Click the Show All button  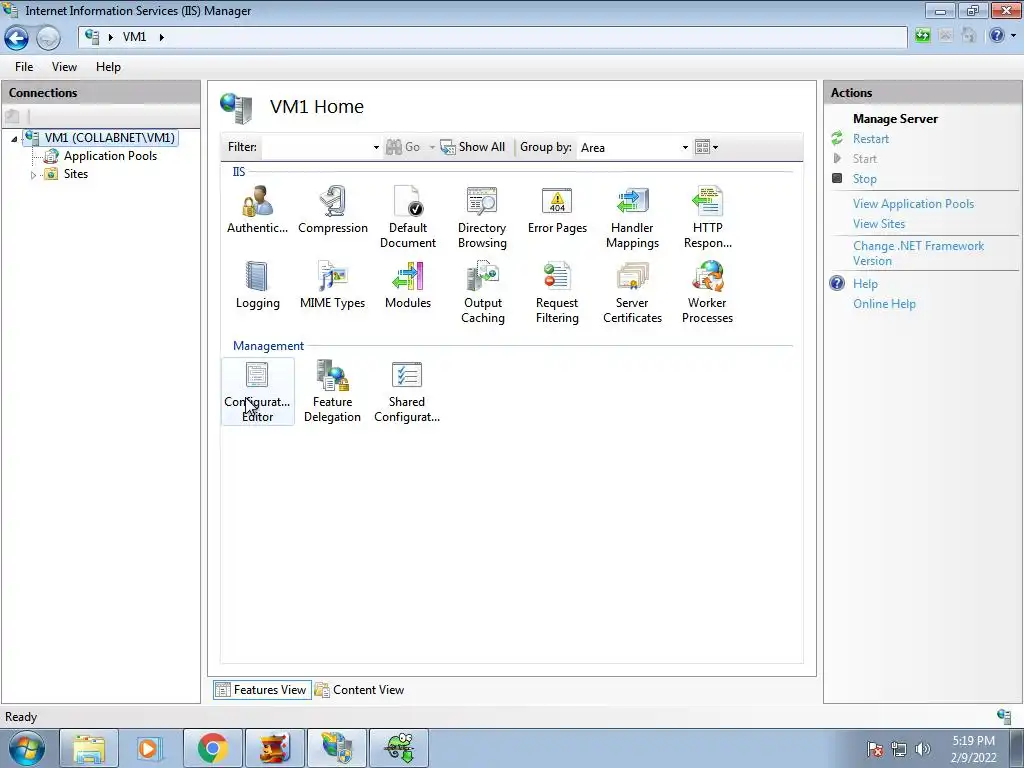[473, 147]
